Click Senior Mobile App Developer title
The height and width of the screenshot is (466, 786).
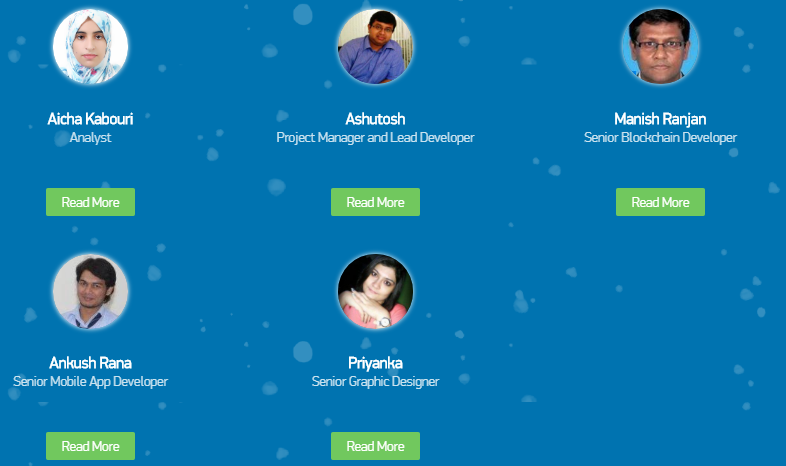(x=90, y=382)
